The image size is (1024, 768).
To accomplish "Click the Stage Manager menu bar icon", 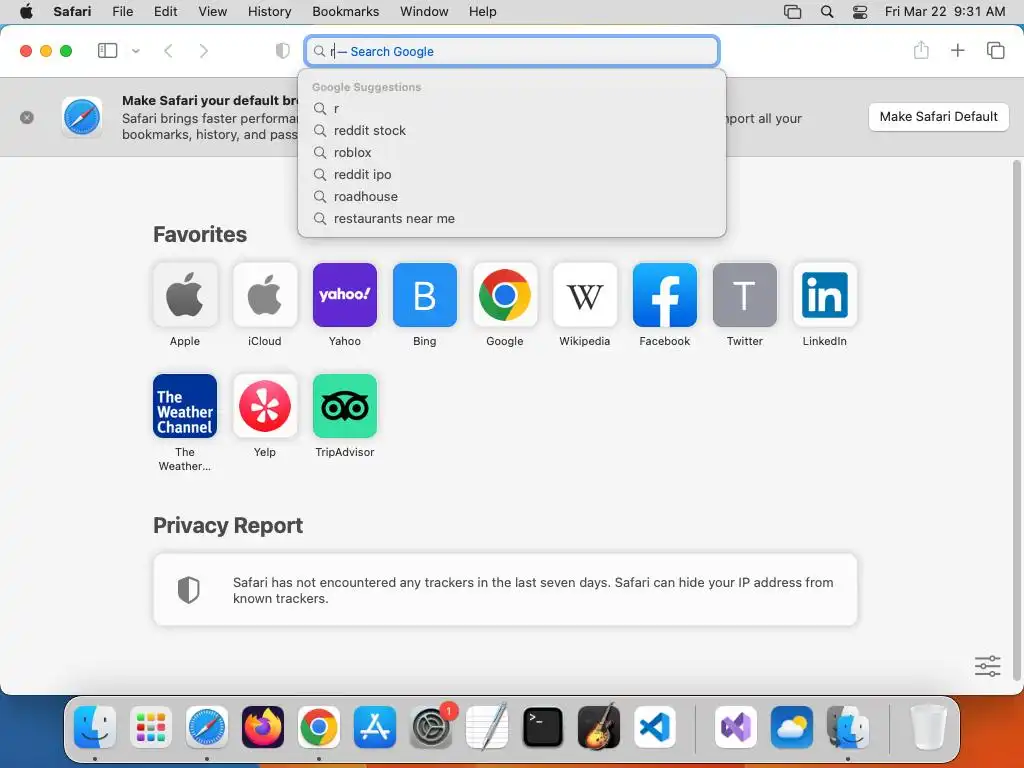I will 792,12.
